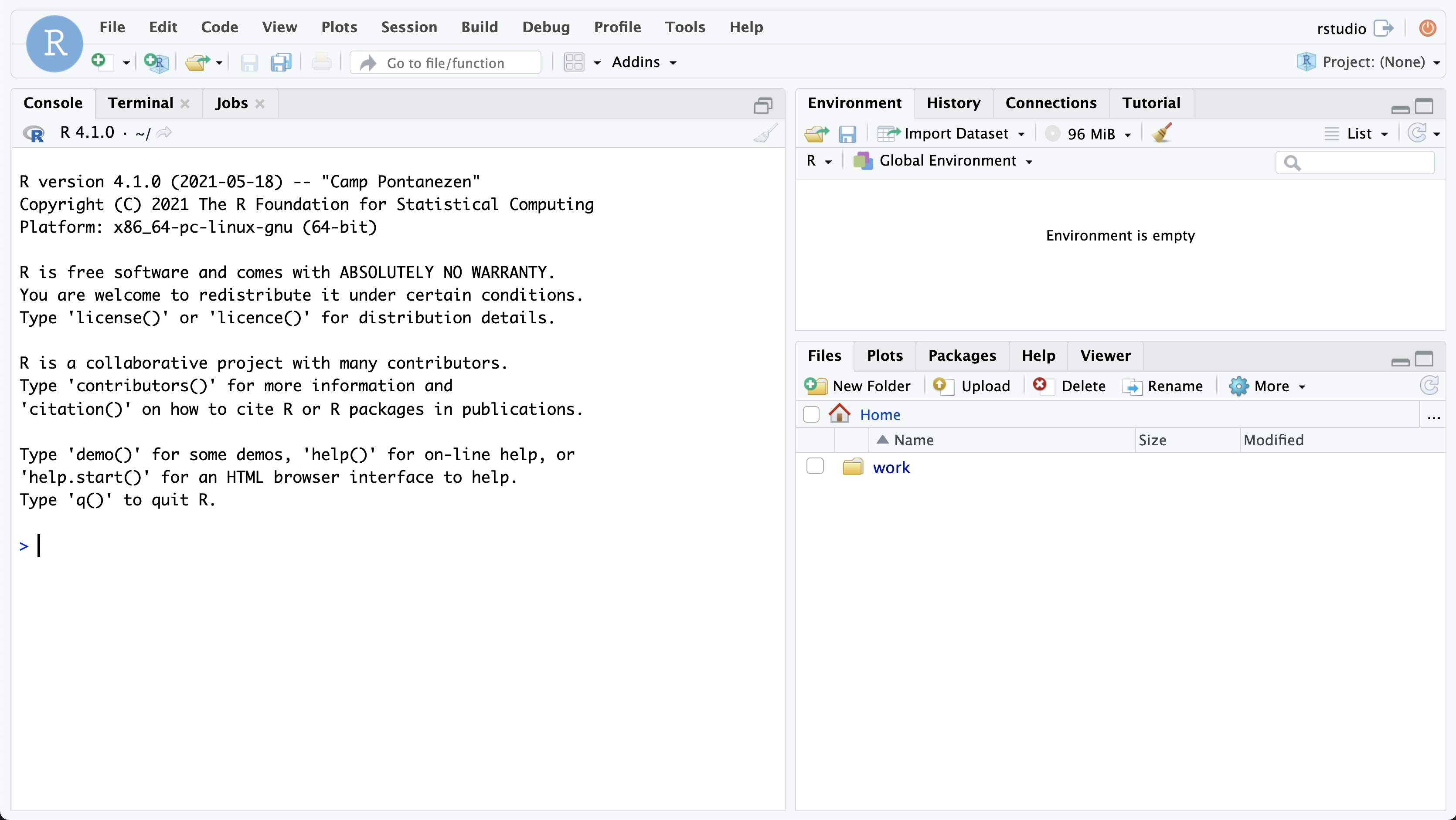Open the Code menu
The image size is (1456, 820).
coord(219,27)
